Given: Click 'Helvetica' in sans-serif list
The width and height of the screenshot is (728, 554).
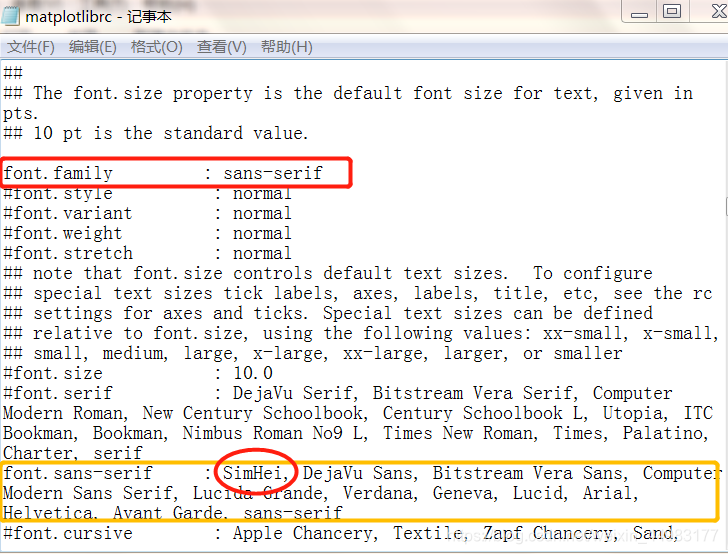Looking at the screenshot, I should pyautogui.click(x=47, y=513).
